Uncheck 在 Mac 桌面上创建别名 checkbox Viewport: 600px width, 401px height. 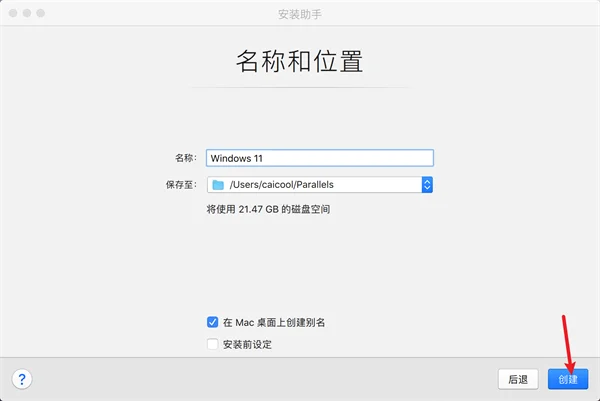[212, 322]
